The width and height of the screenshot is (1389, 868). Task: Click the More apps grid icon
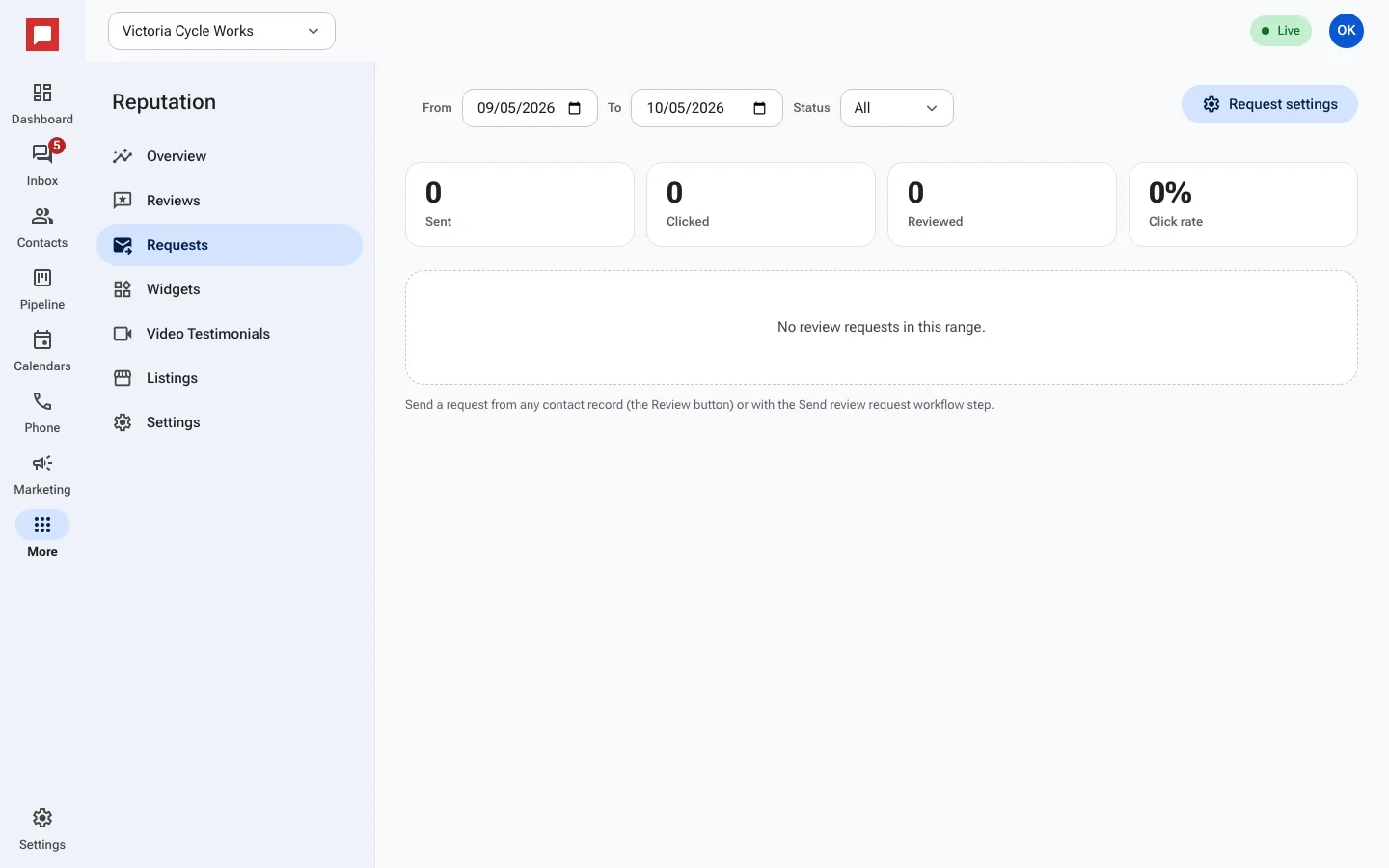(42, 525)
